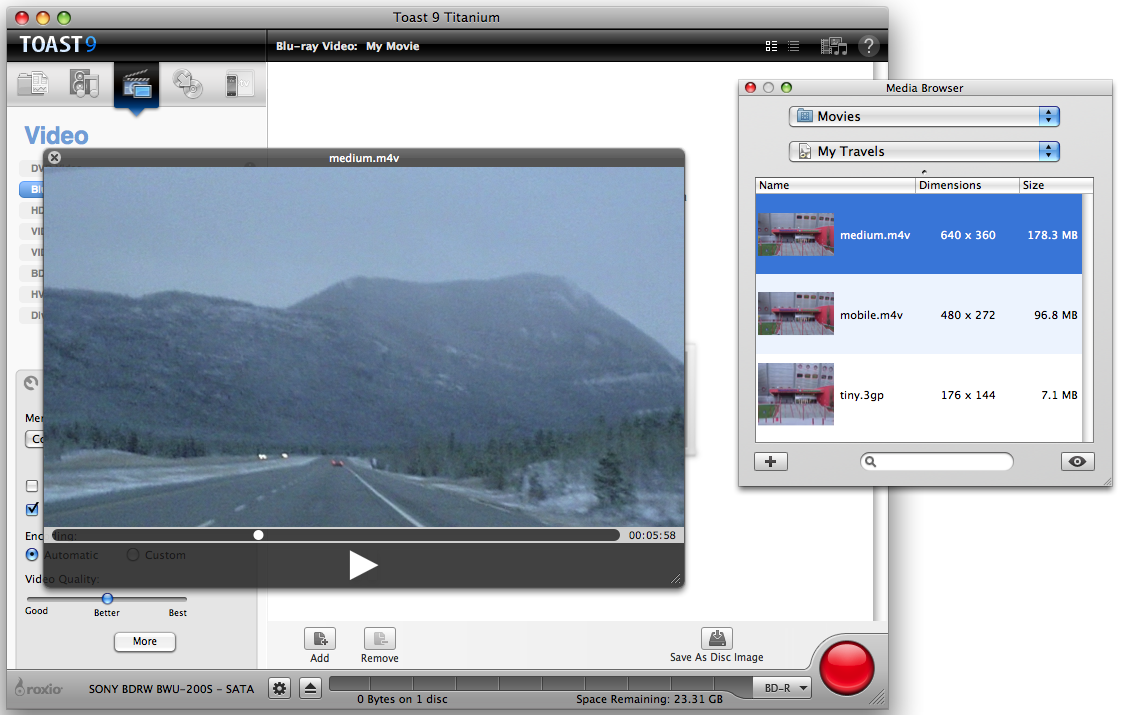Toggle the unchecked options checkbox
The height and width of the screenshot is (715, 1122).
click(x=32, y=486)
